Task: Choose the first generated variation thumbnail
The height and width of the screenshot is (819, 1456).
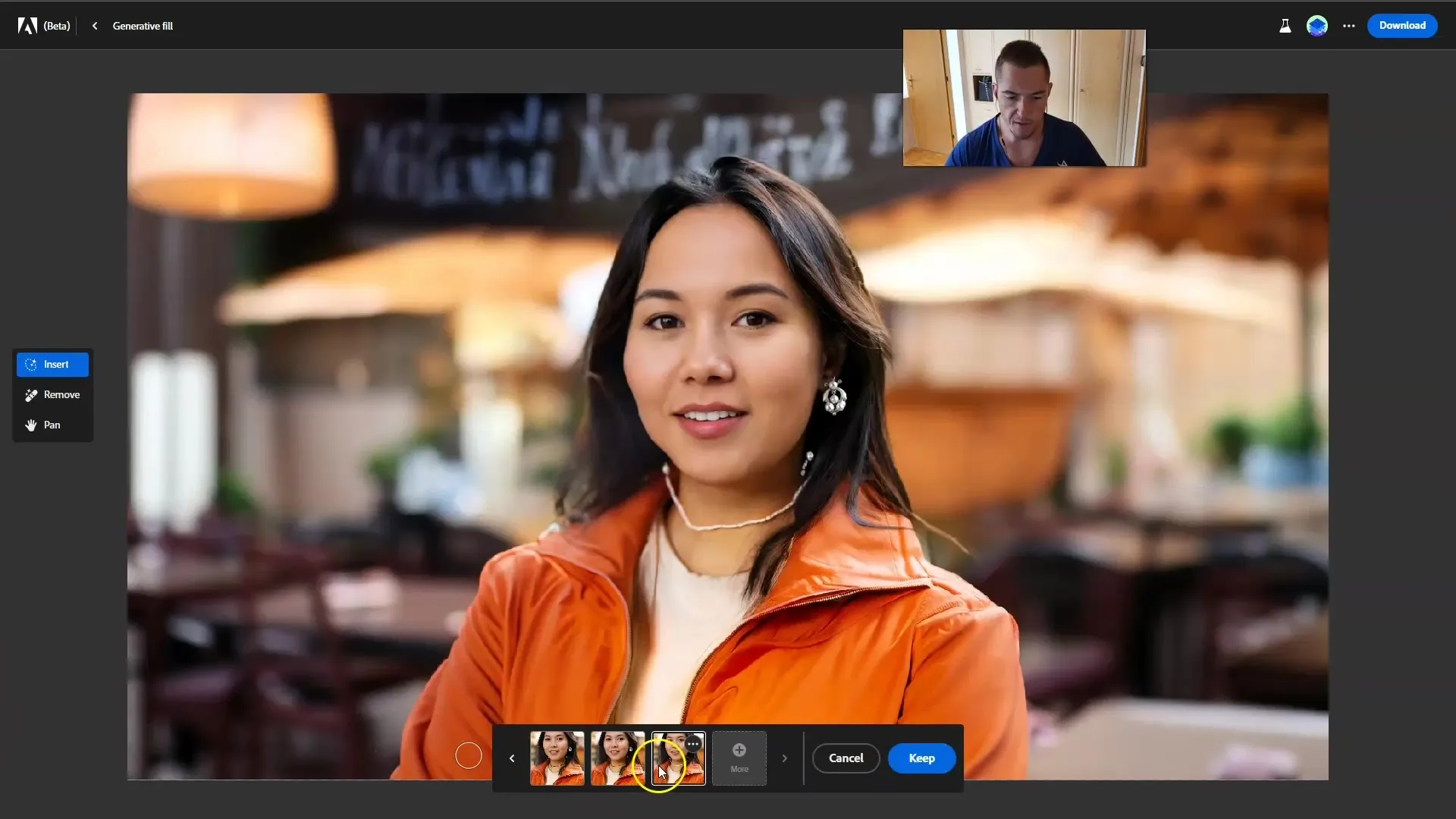Action: click(x=557, y=758)
